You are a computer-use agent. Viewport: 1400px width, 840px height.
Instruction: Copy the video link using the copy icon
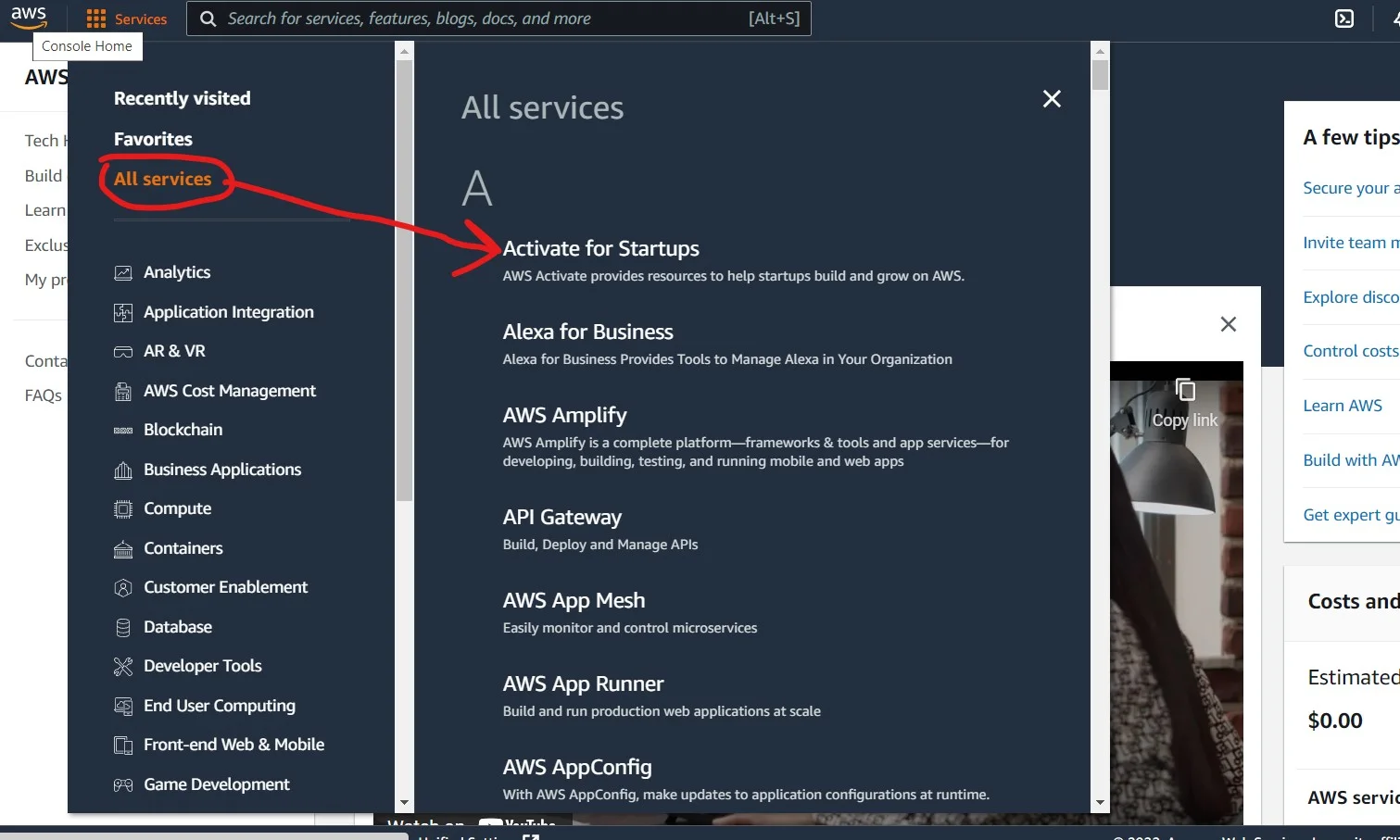tap(1185, 389)
